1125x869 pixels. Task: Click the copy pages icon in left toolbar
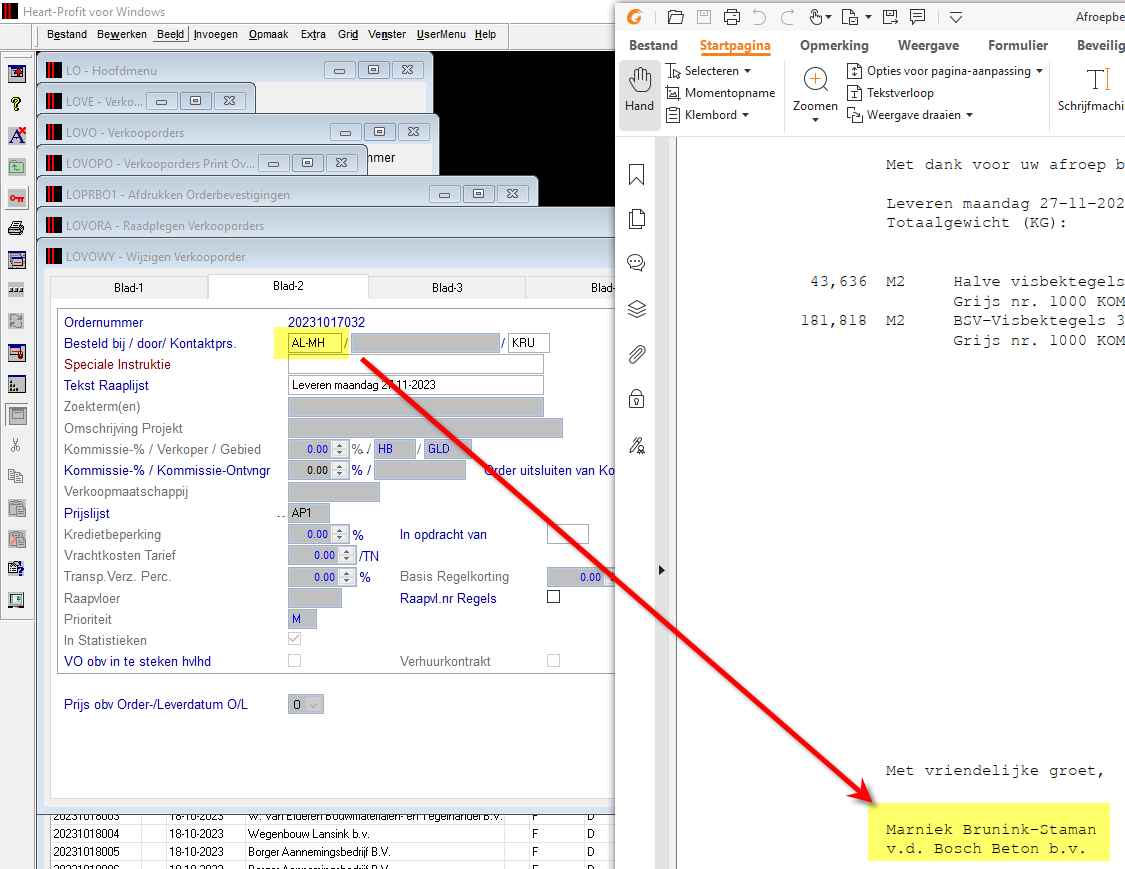point(16,476)
